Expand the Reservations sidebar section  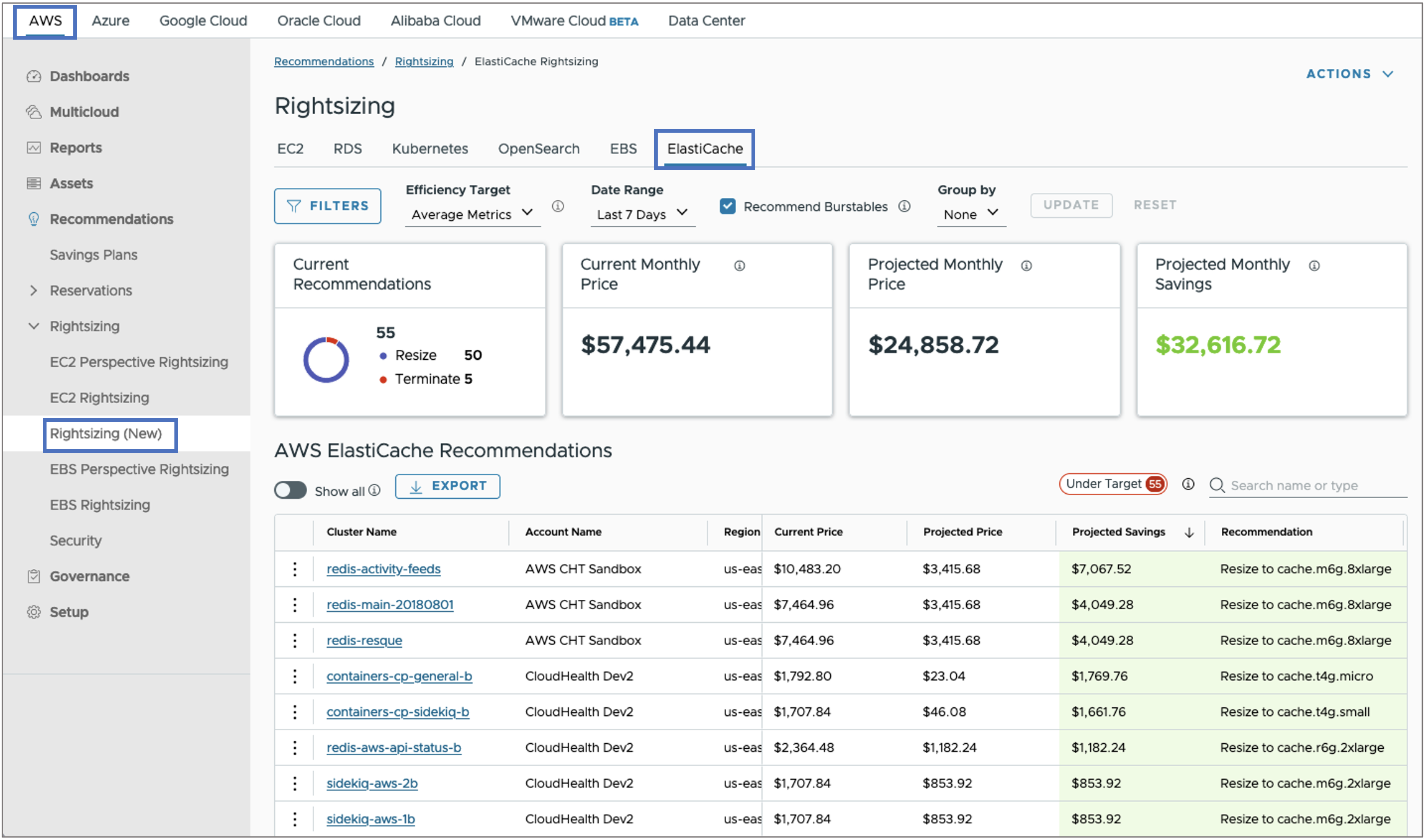[x=34, y=290]
